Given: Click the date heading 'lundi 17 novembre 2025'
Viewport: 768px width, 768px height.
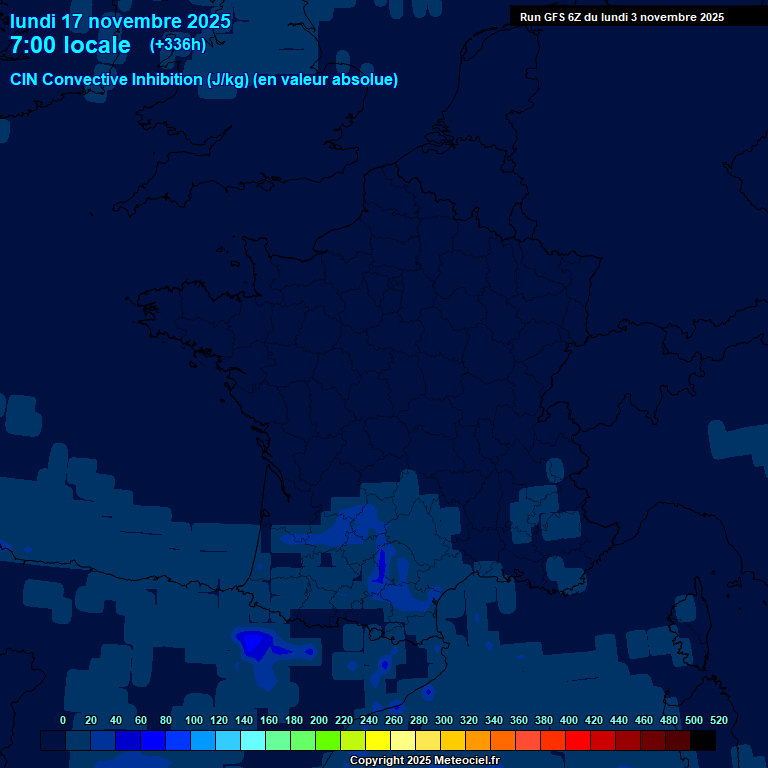Looking at the screenshot, I should click(x=120, y=21).
